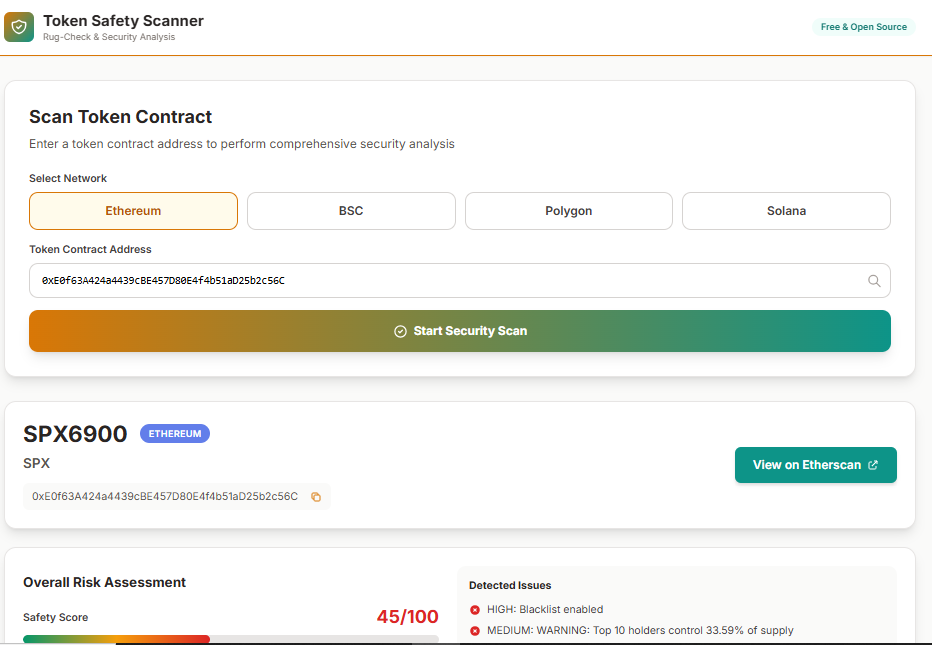Click the ETHEREUM badge next to SPX6900
This screenshot has height=645, width=932.
pyautogui.click(x=175, y=433)
